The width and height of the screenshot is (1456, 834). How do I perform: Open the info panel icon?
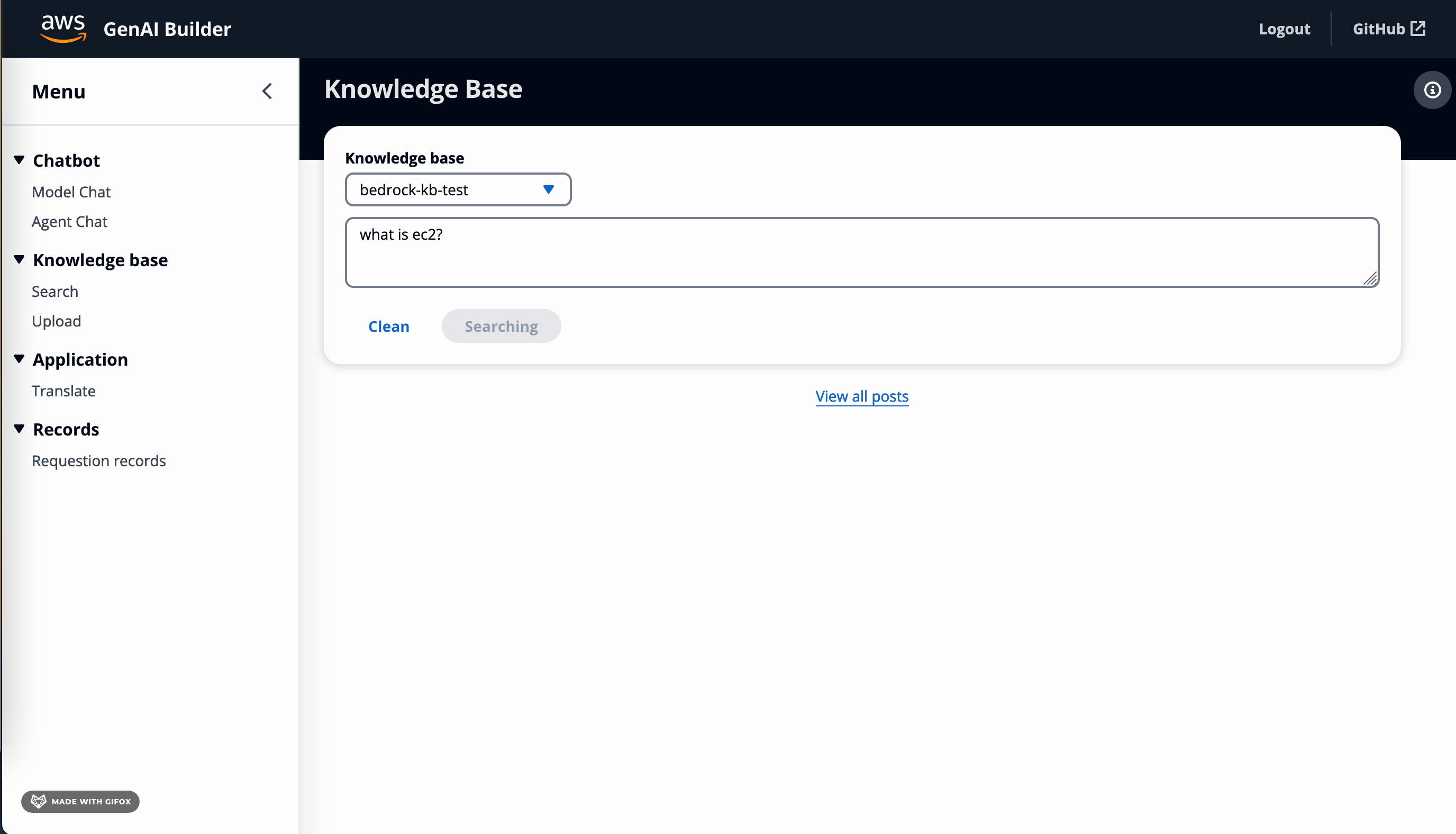1432,90
